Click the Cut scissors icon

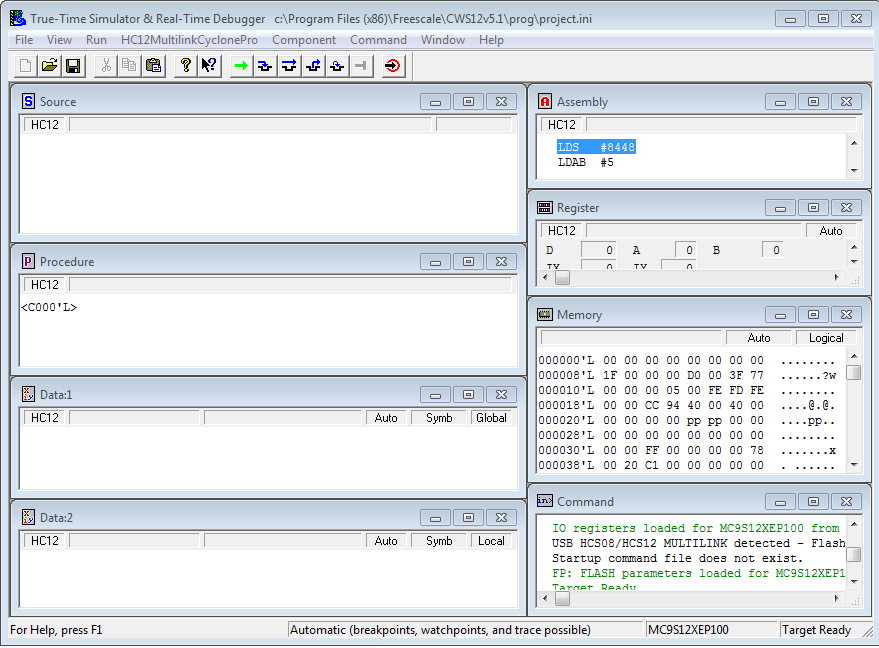[105, 66]
